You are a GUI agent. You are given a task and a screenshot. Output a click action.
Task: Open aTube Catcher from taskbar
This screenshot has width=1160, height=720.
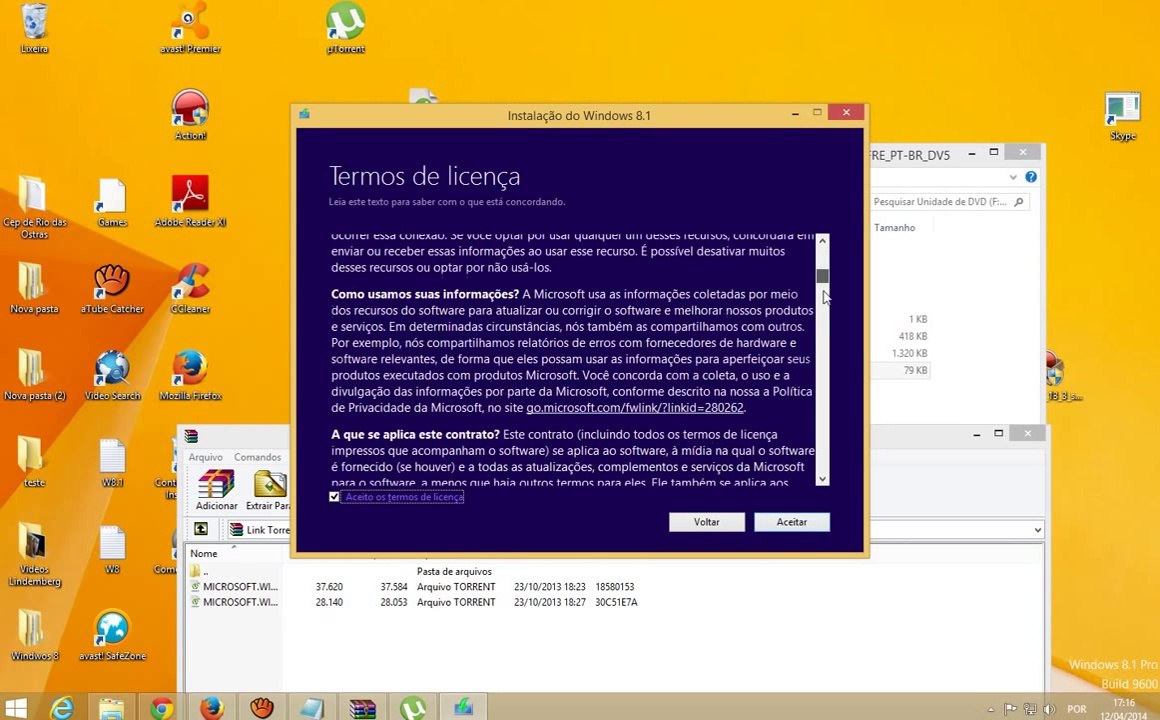point(261,707)
